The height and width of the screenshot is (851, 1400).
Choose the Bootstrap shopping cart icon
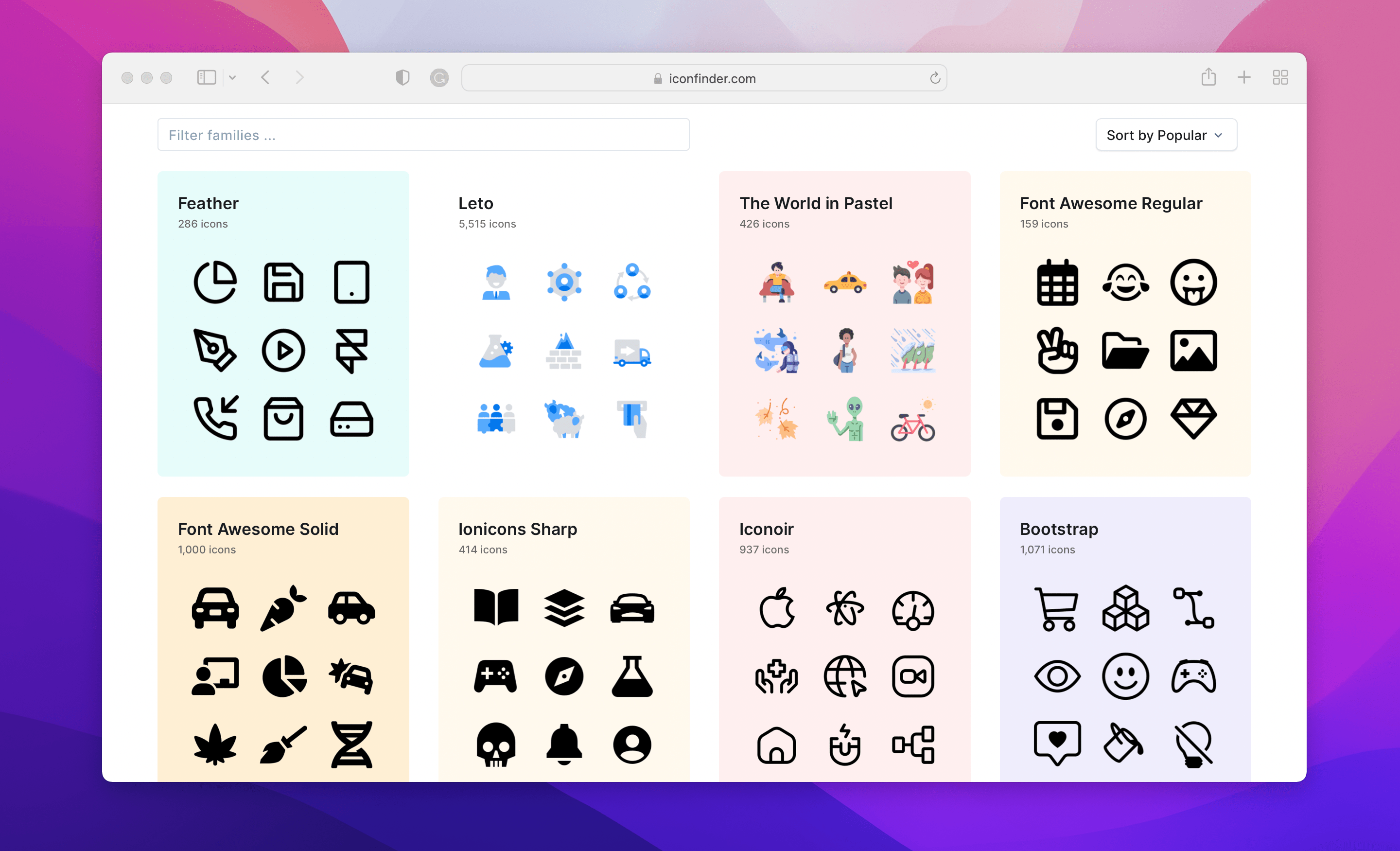point(1057,609)
